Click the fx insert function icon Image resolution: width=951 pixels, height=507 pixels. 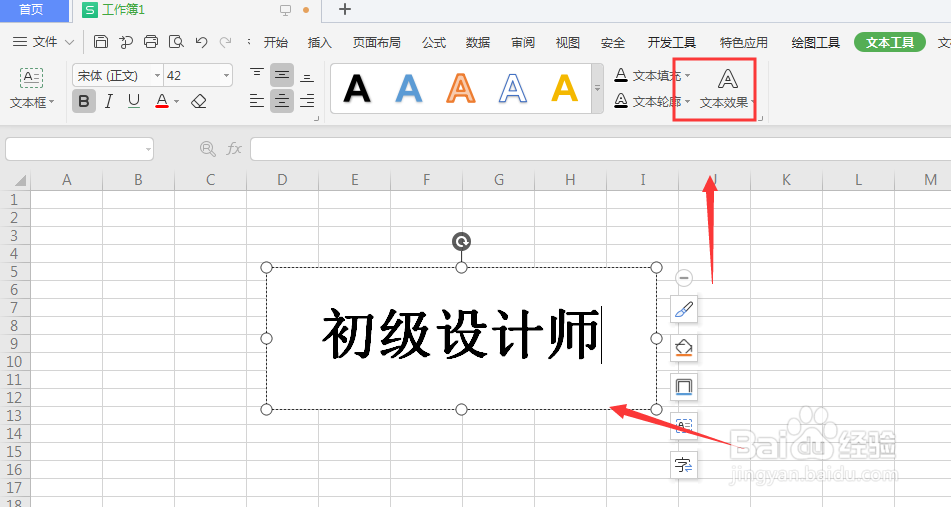click(234, 149)
